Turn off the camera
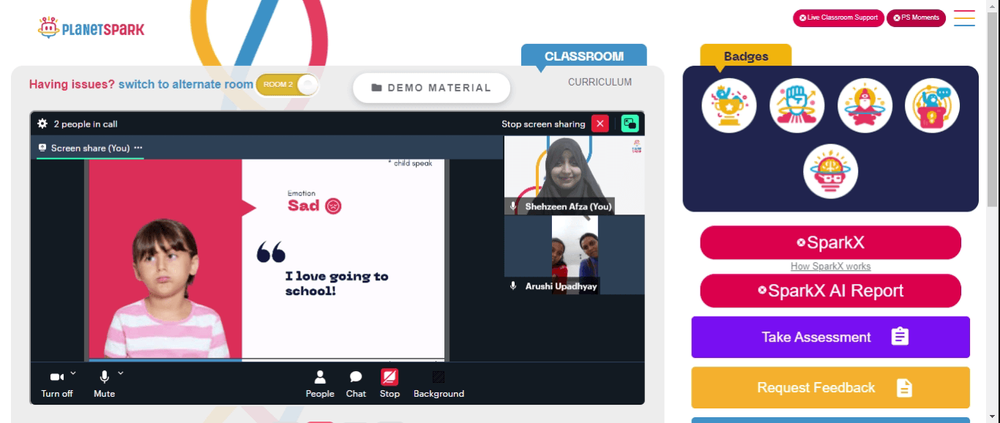The height and width of the screenshot is (423, 1000). (x=57, y=384)
